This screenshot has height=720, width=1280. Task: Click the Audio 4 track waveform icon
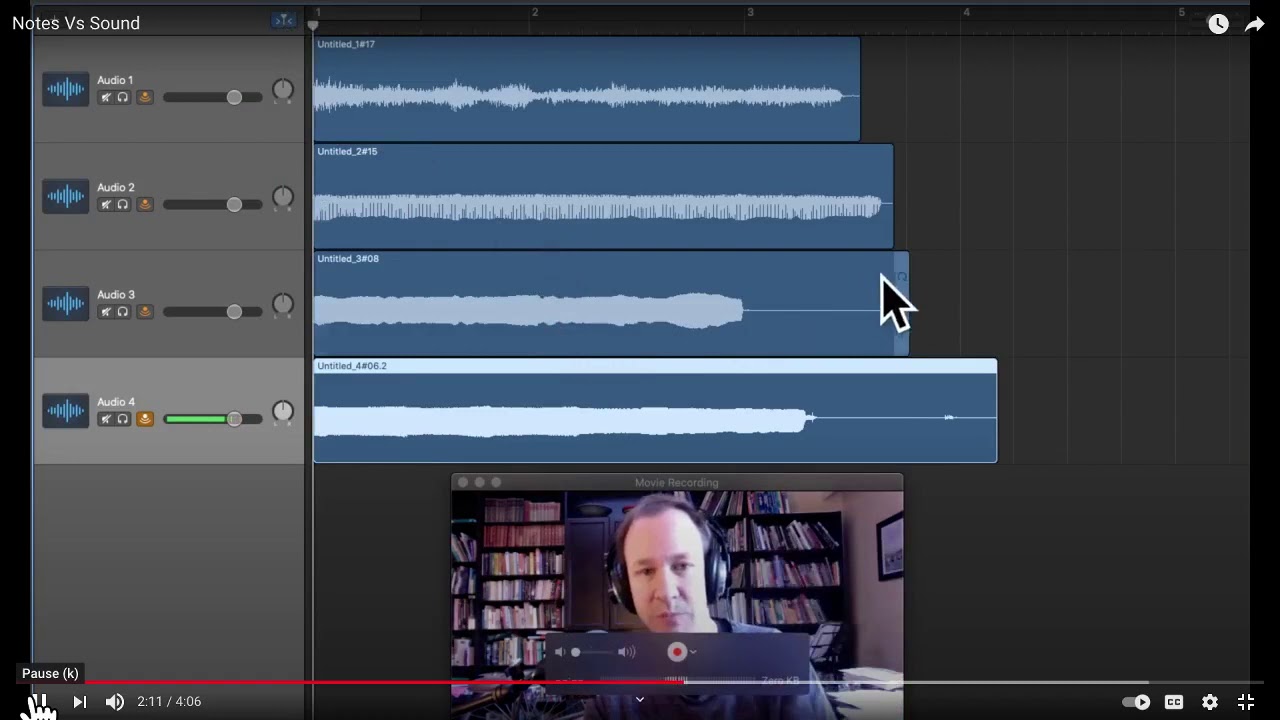point(66,410)
